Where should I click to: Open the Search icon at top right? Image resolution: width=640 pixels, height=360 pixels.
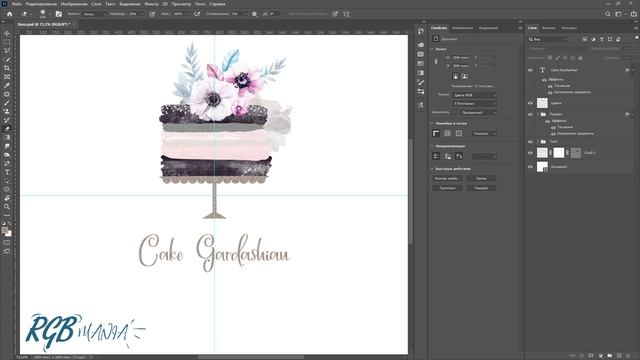click(608, 14)
